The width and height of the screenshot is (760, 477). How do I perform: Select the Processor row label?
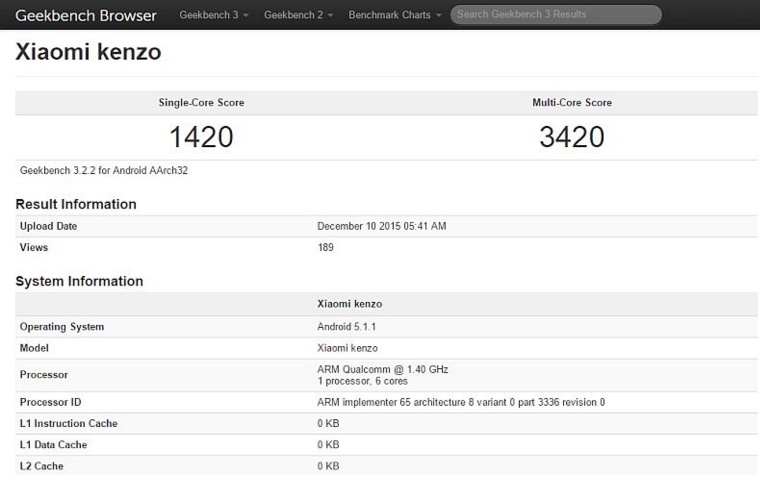click(x=44, y=375)
